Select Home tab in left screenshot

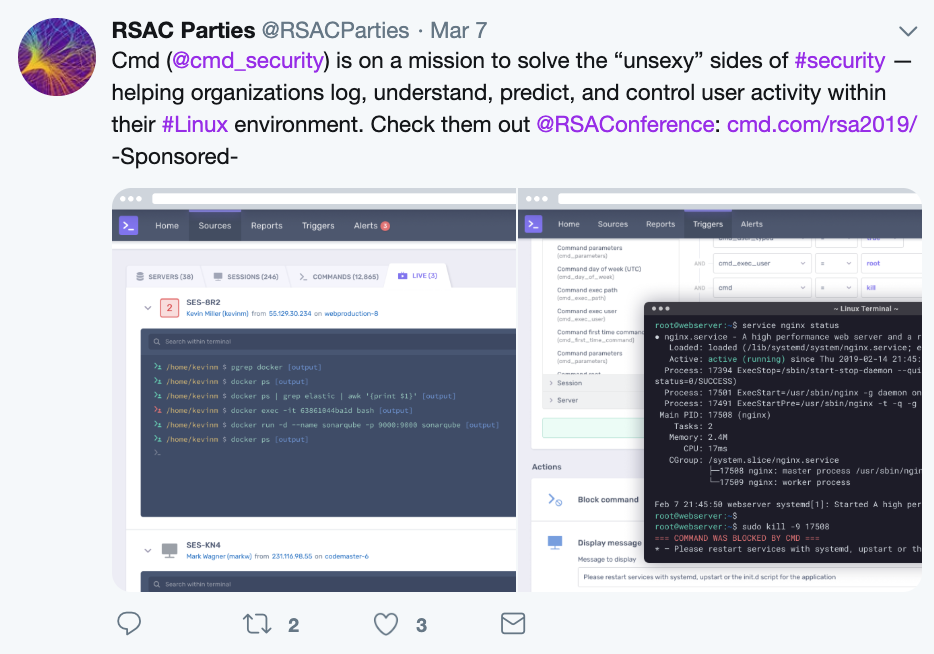coord(167,226)
